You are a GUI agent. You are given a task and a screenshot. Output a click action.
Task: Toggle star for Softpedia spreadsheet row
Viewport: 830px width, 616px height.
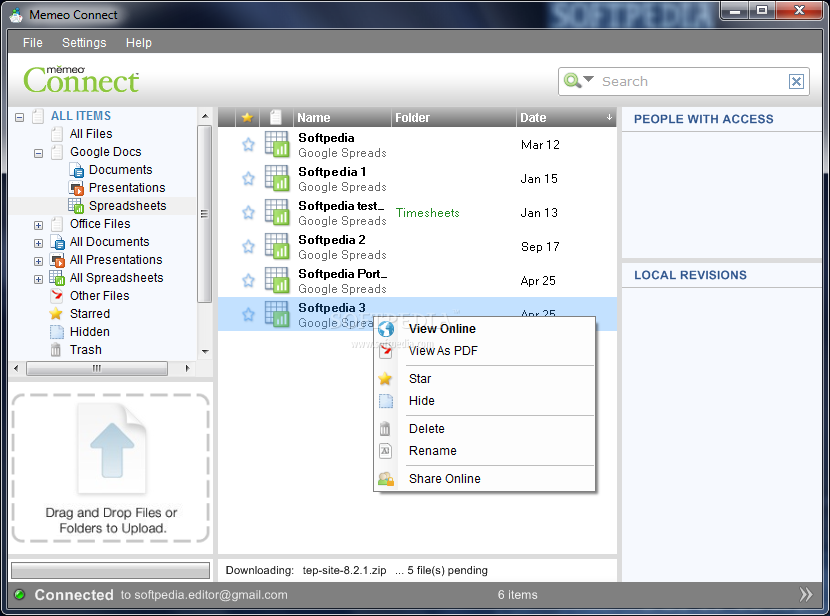coord(248,144)
